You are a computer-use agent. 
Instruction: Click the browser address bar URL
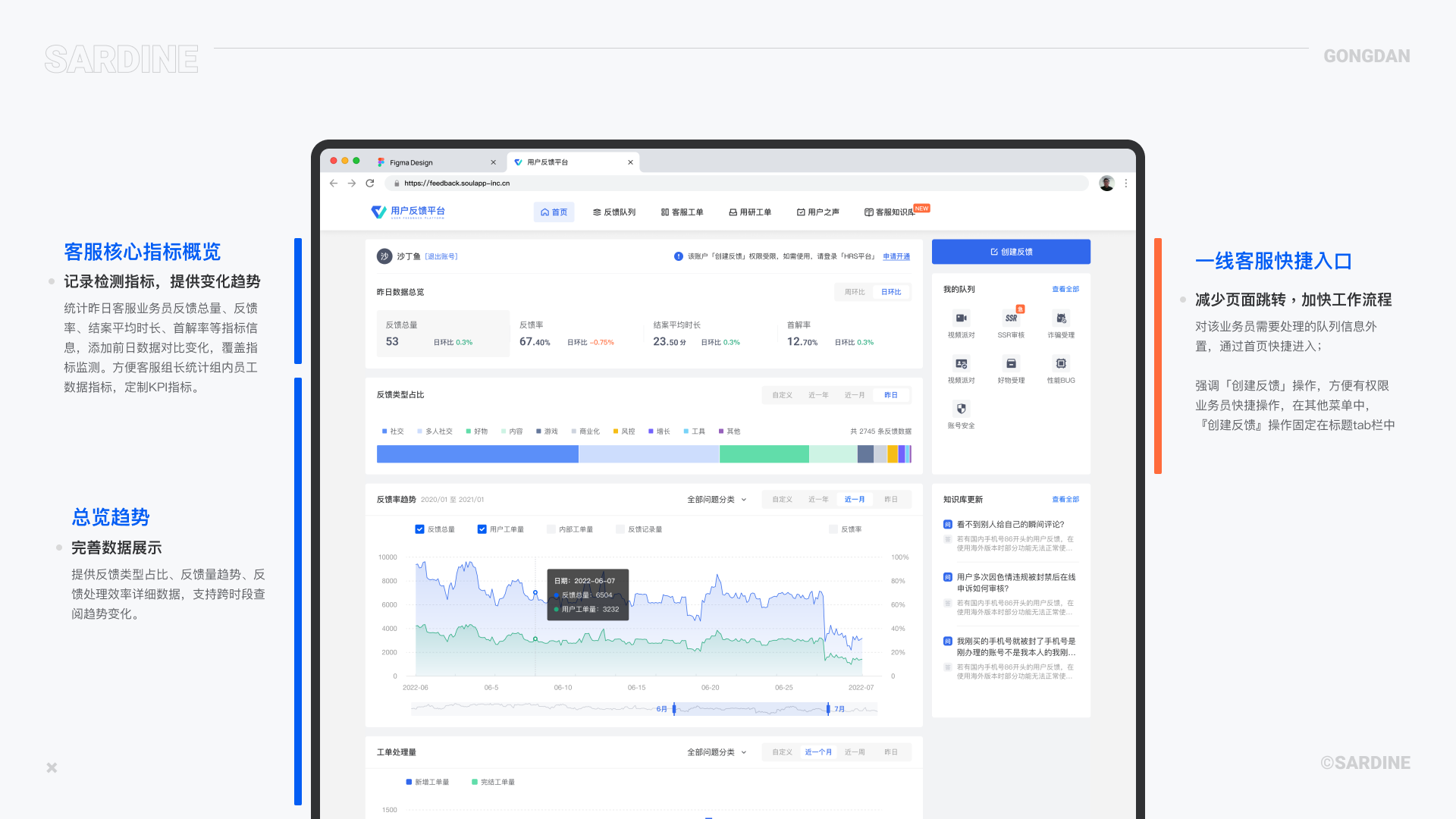point(457,184)
